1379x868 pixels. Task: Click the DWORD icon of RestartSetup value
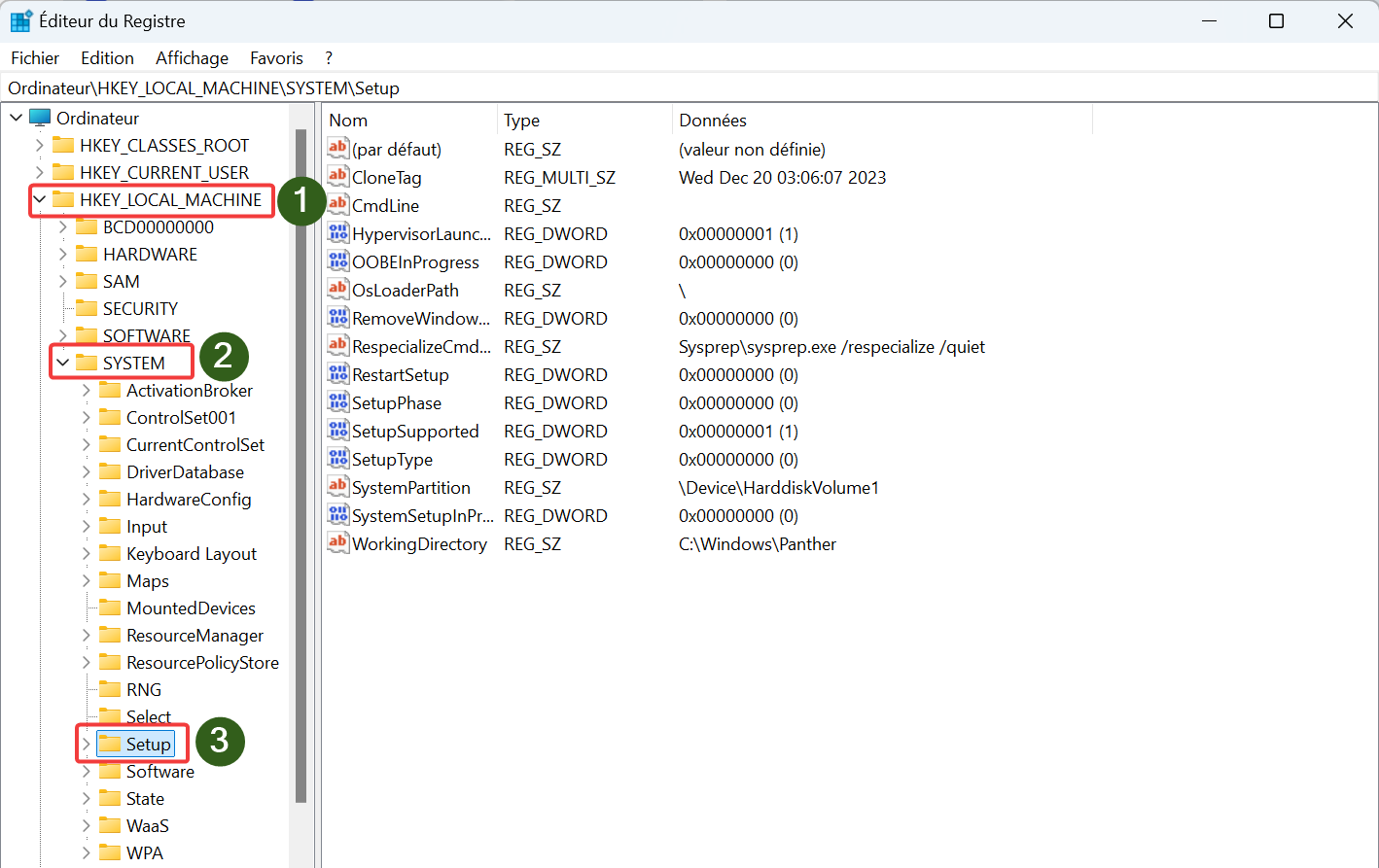tap(337, 373)
